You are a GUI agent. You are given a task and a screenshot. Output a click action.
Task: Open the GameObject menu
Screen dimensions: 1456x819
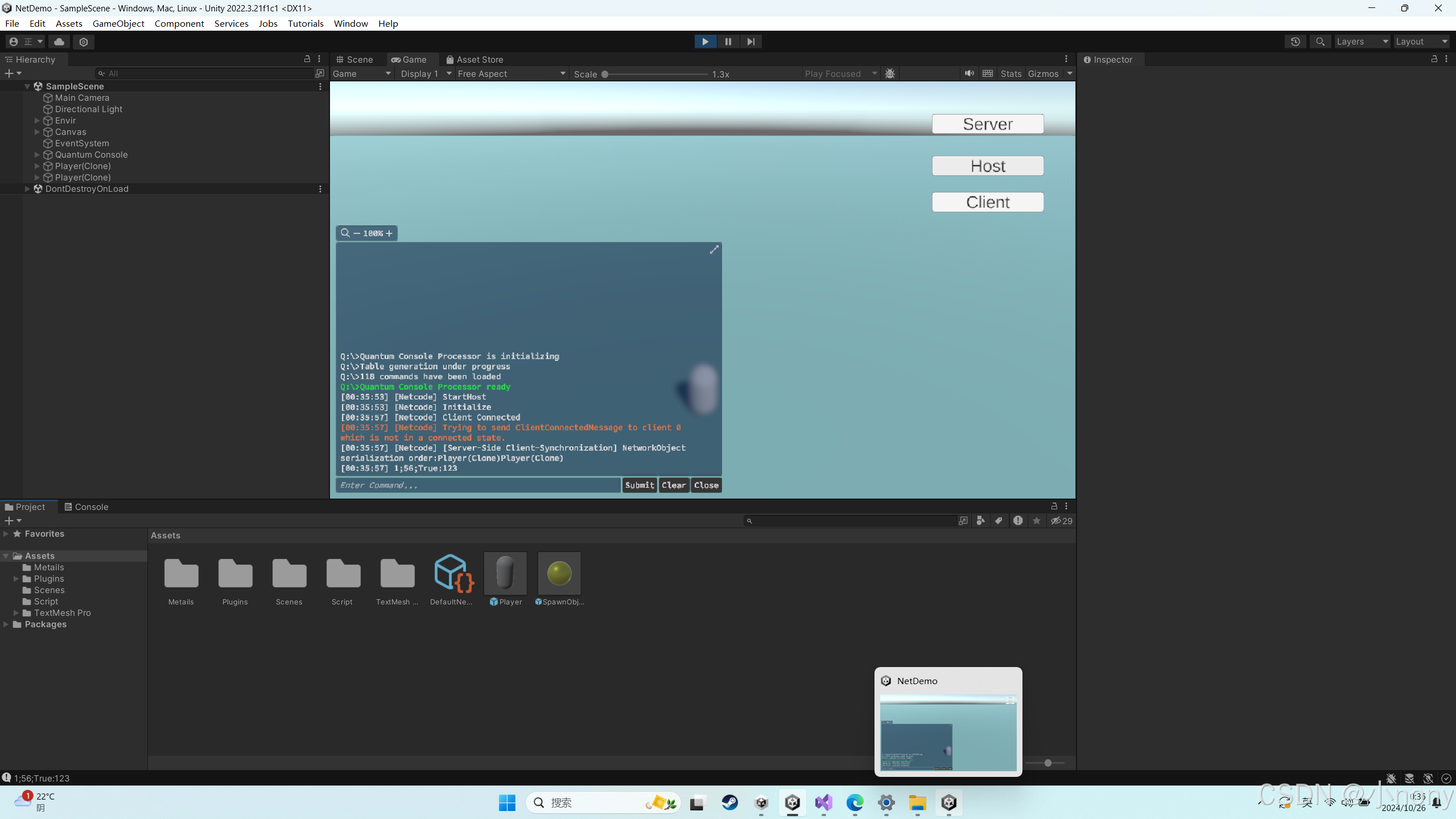point(118,23)
